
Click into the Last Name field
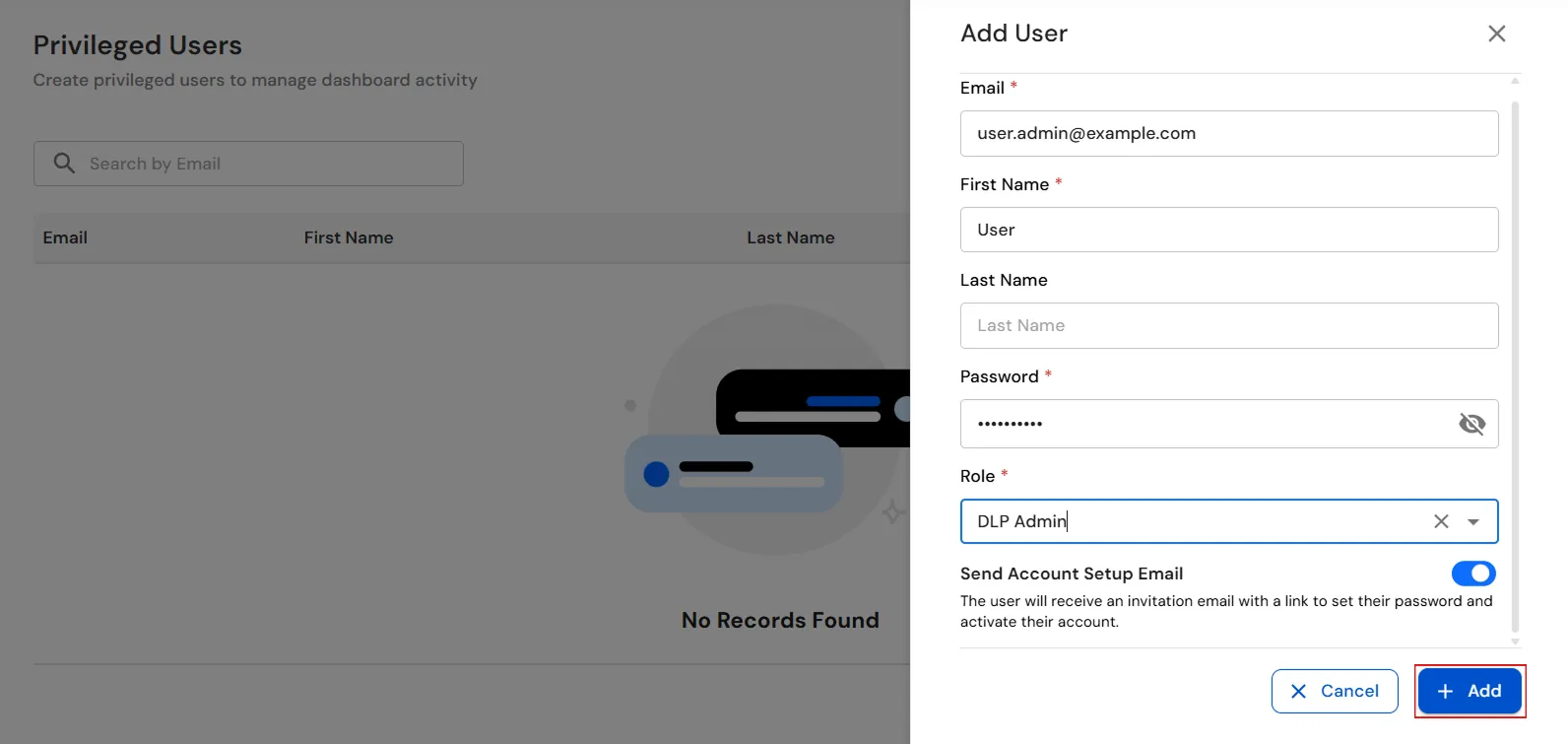pos(1229,325)
